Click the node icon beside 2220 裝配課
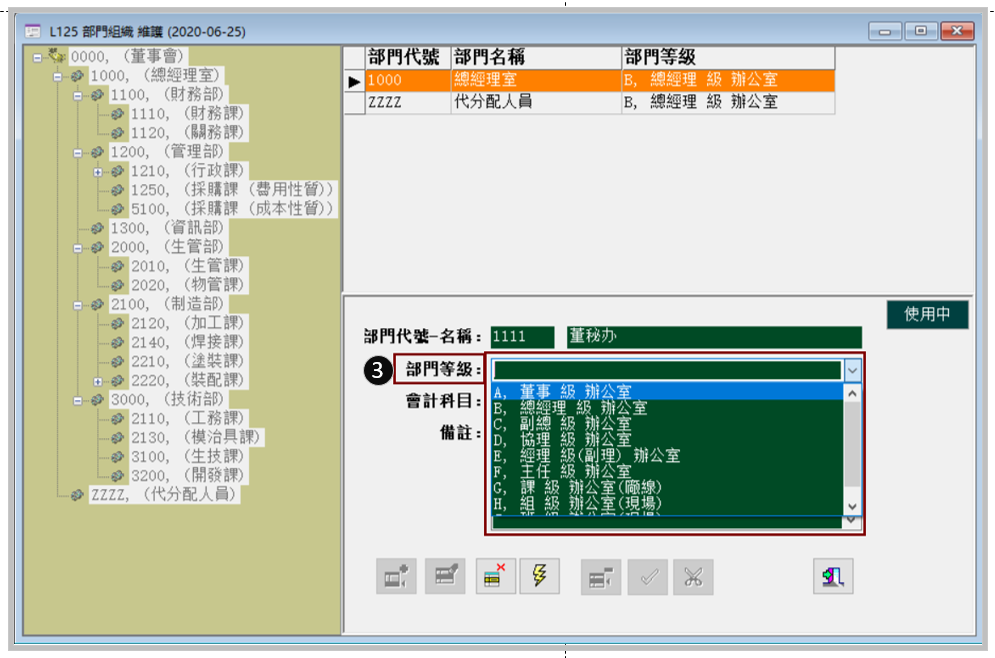Viewport: 995px width, 658px height. (118, 381)
